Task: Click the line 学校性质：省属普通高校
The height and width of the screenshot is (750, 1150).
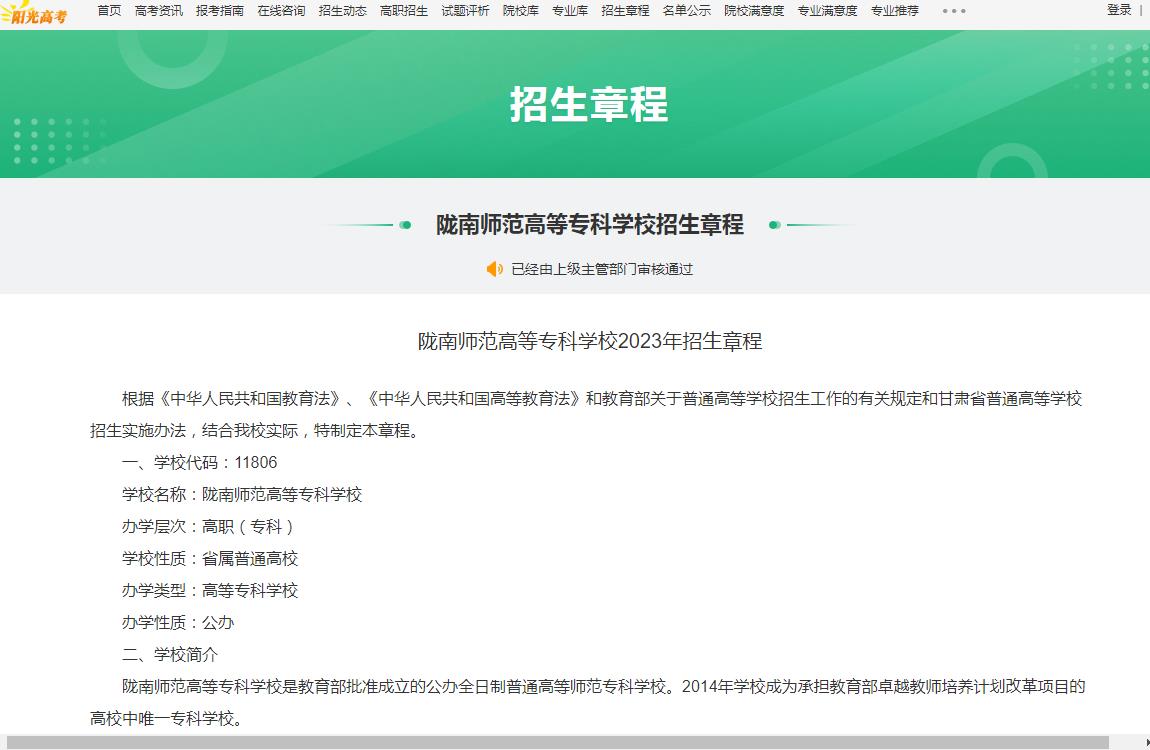Action: point(210,559)
